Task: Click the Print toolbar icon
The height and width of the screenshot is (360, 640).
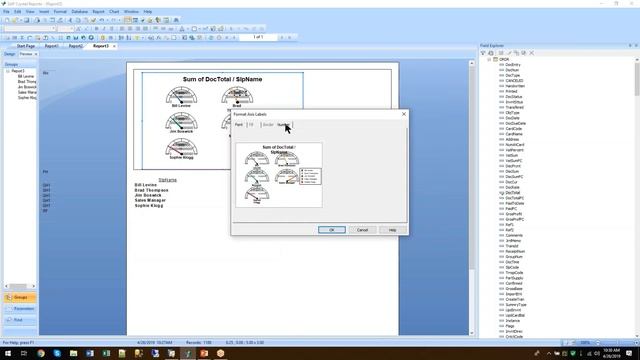Action: tap(37, 20)
